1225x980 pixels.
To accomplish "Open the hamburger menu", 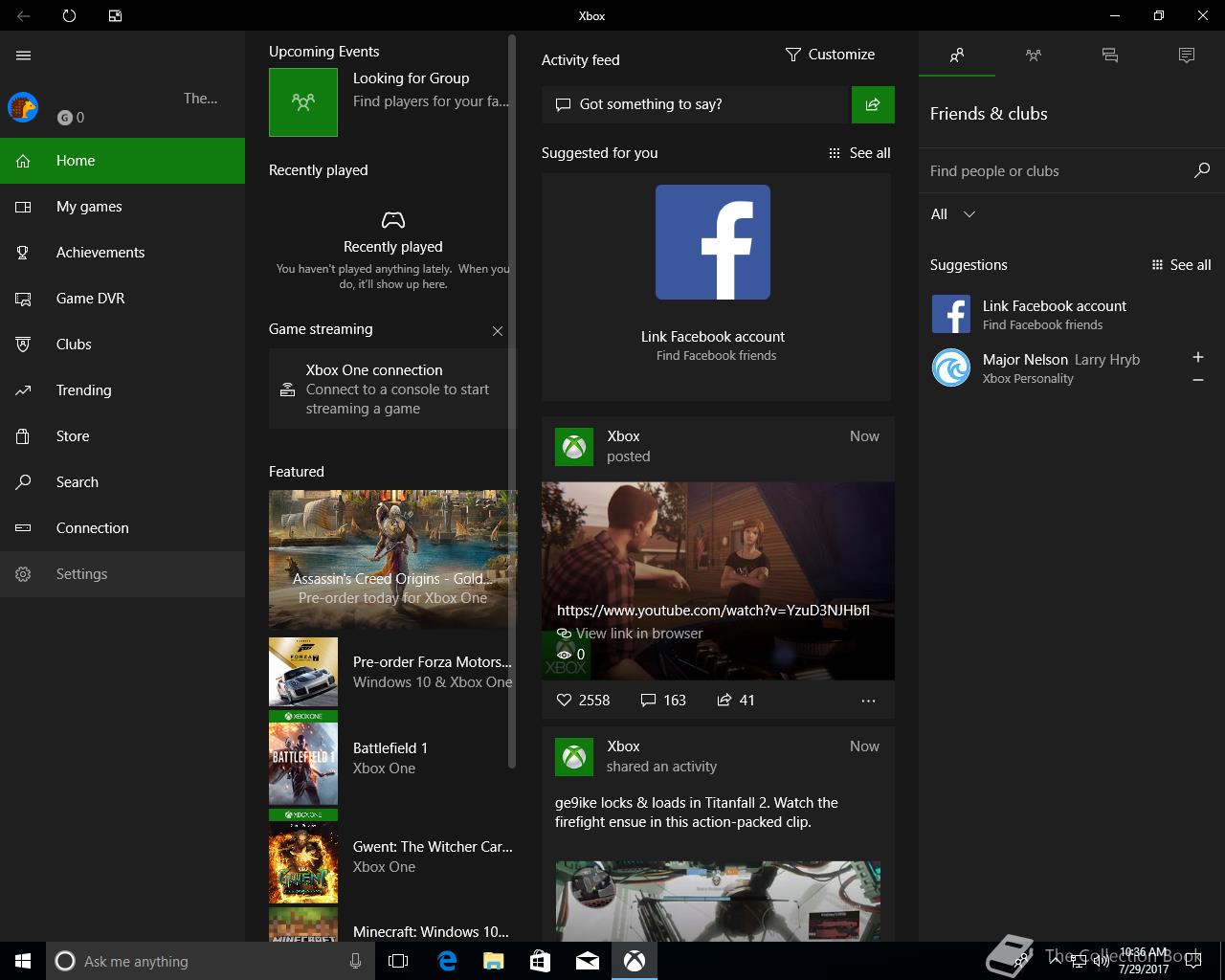I will pos(24,56).
